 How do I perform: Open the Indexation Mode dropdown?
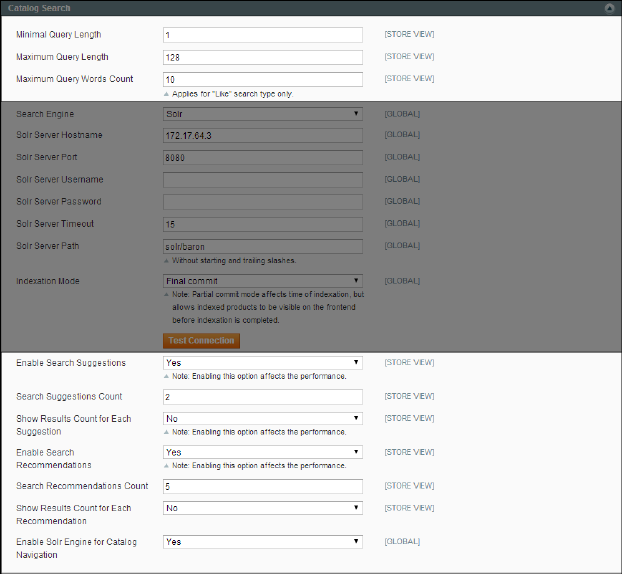pyautogui.click(x=262, y=281)
